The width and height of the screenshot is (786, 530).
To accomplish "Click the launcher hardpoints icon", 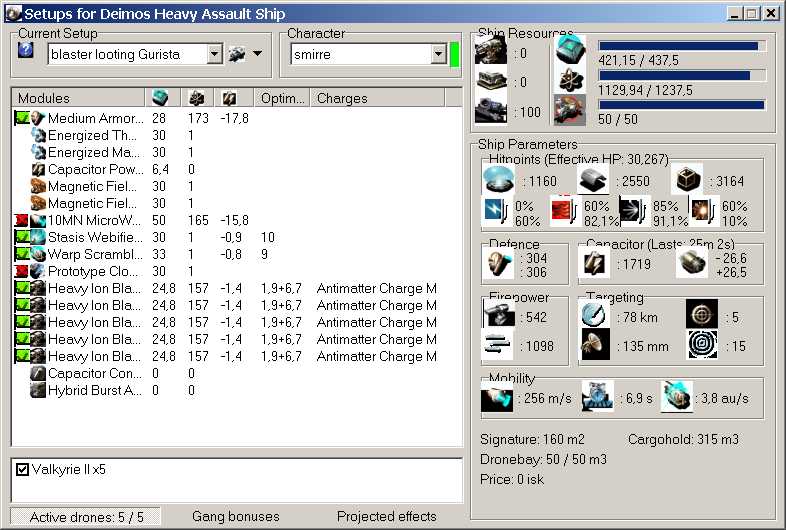I will [491, 80].
